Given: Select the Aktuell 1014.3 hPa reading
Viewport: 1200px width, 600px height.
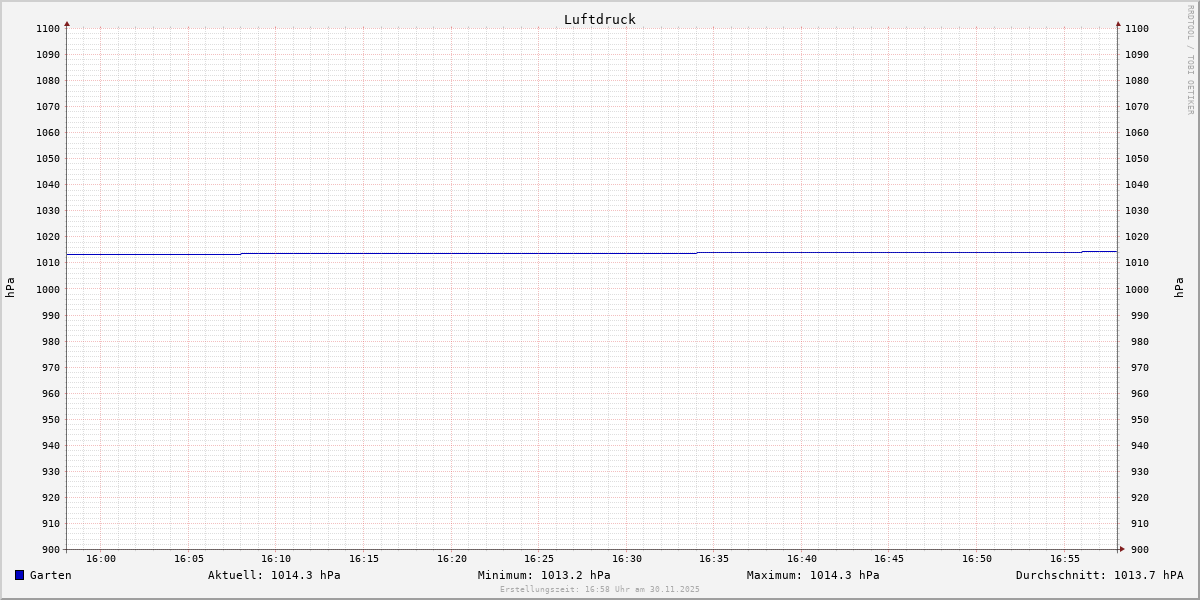Looking at the screenshot, I should point(274,575).
